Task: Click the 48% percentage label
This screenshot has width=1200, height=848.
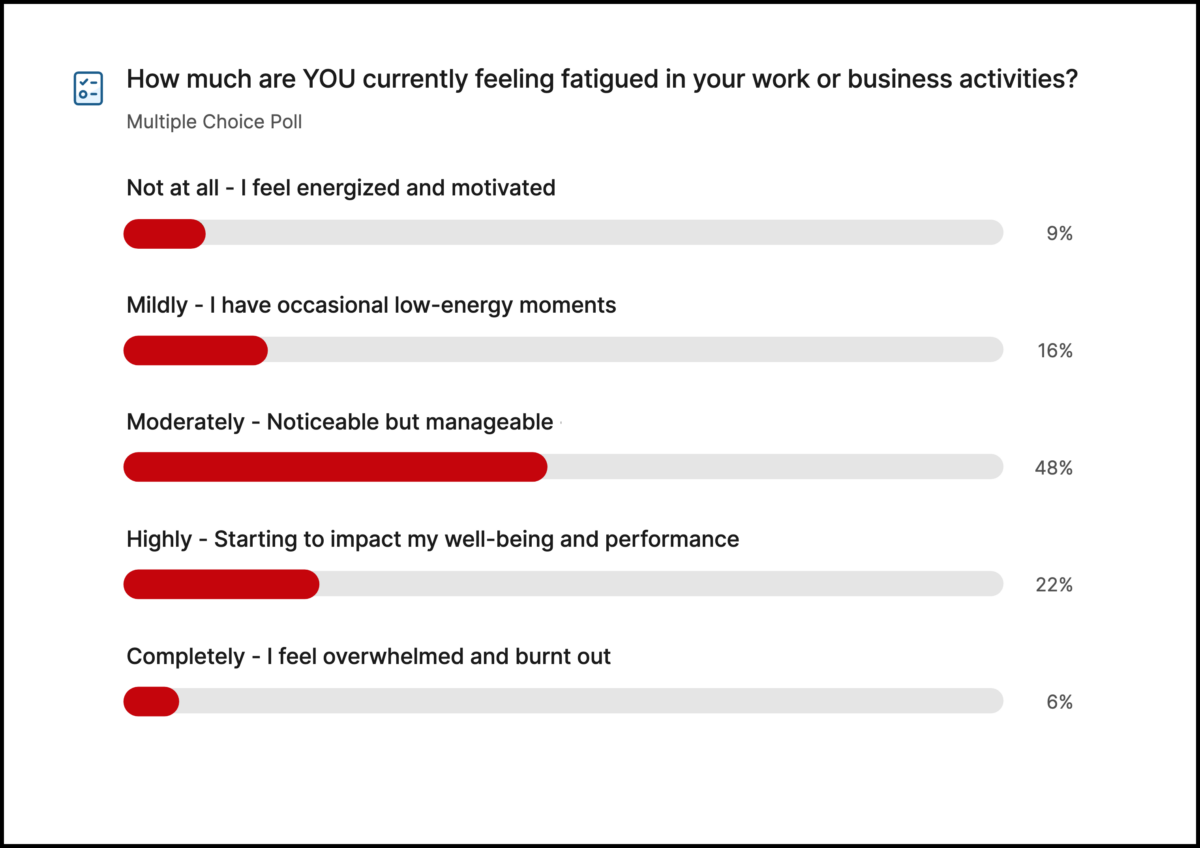Action: pos(1053,466)
